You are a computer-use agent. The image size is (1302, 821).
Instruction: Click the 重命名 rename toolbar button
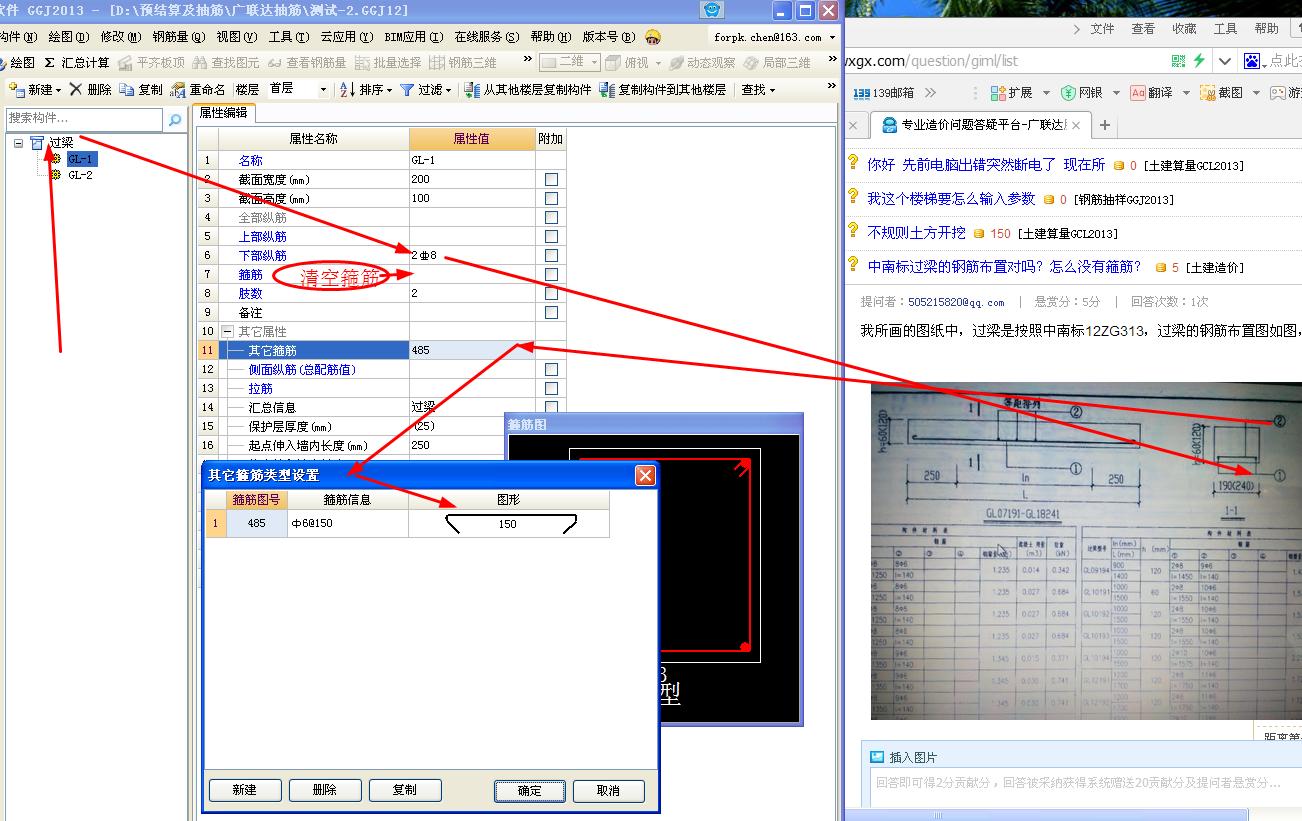(x=198, y=89)
